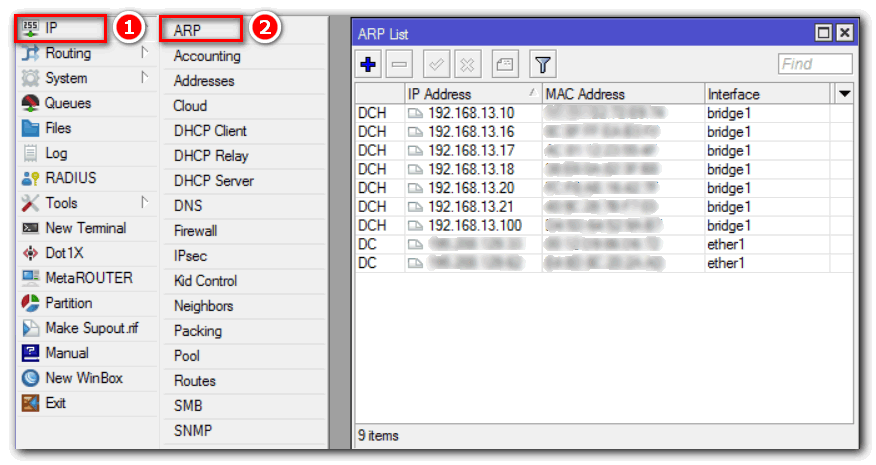Expand the Tools submenu arrow
Screen dimensions: 876x465
pyautogui.click(x=145, y=202)
